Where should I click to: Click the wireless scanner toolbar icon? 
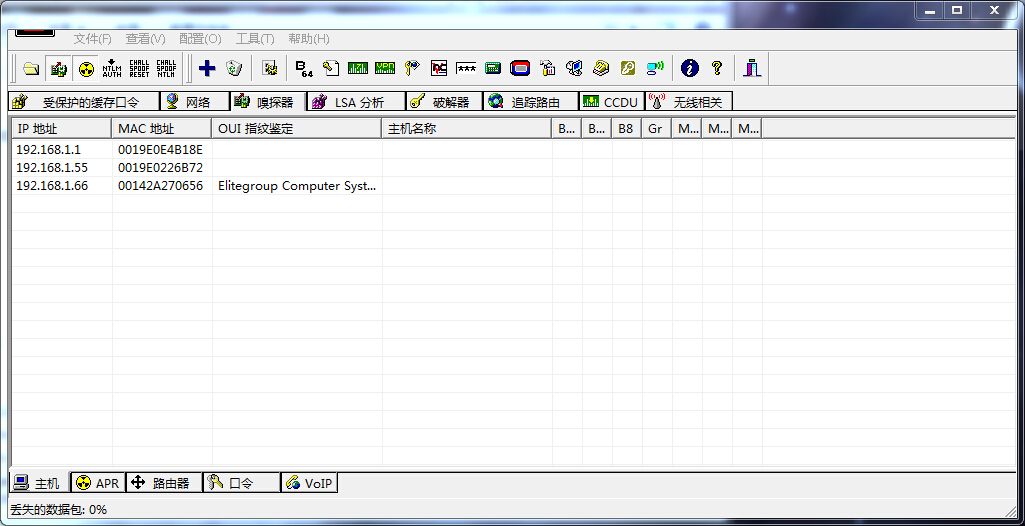coord(655,68)
